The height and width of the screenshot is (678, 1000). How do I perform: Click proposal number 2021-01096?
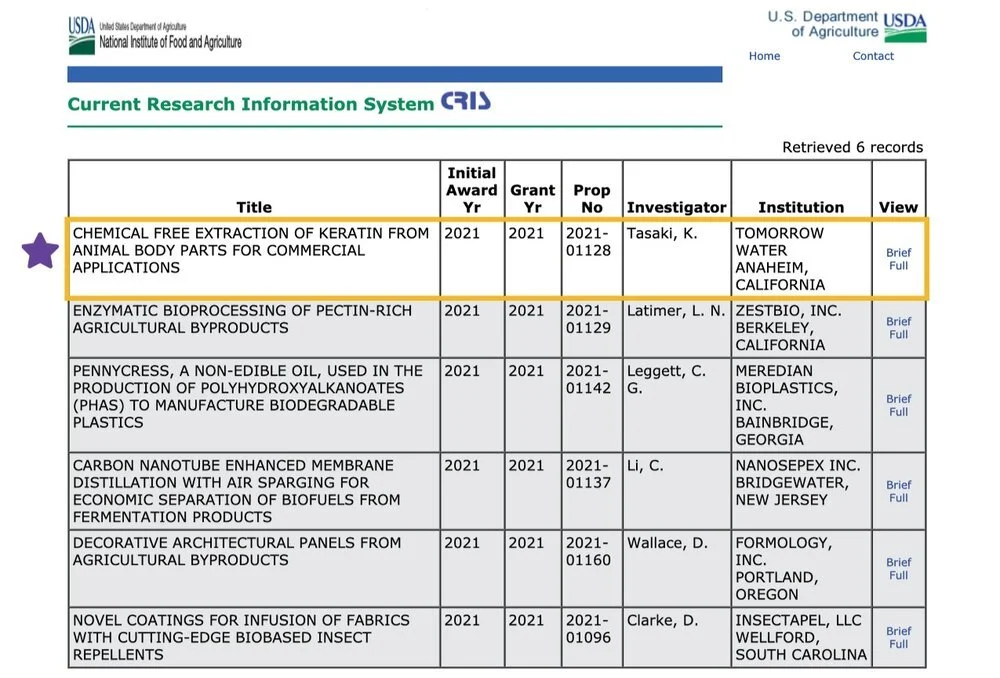[x=588, y=629]
